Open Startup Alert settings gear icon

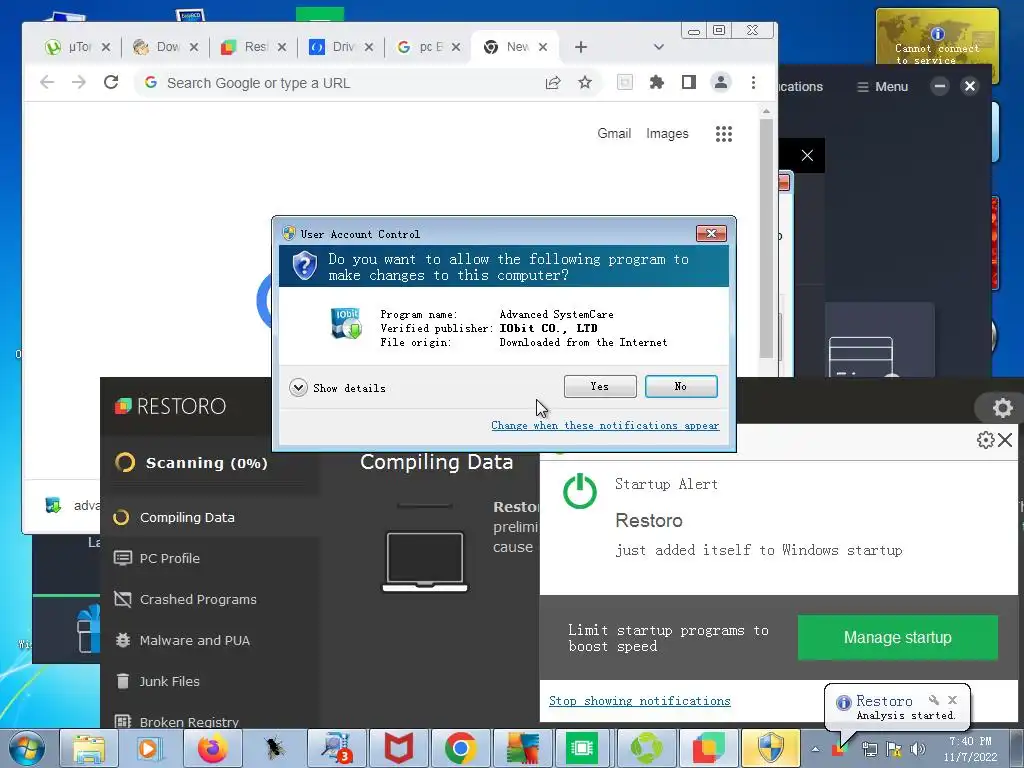pos(985,440)
